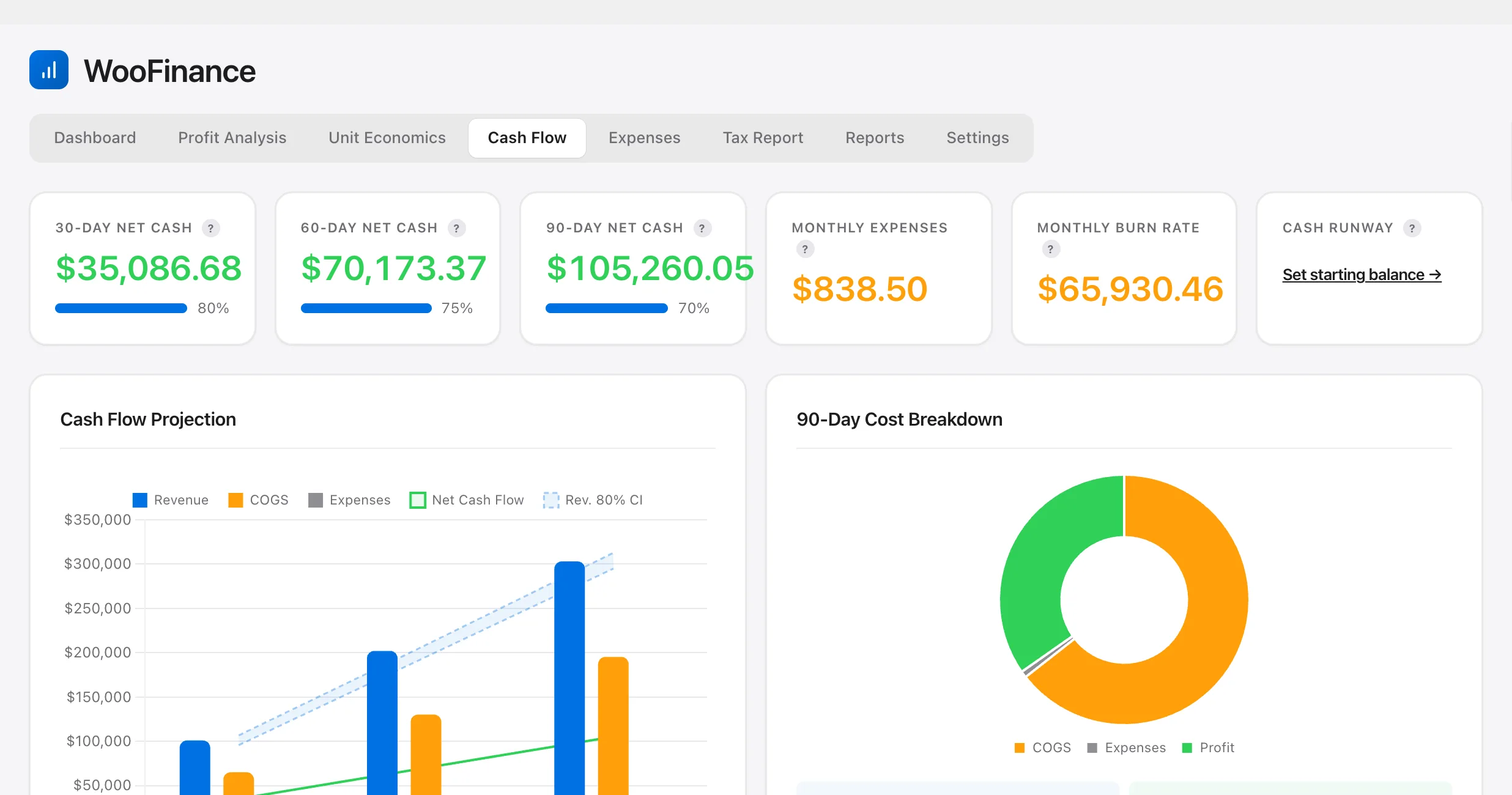Toggle Rev. 80% CI series in legend
Viewport: 1512px width, 795px height.
[x=593, y=500]
